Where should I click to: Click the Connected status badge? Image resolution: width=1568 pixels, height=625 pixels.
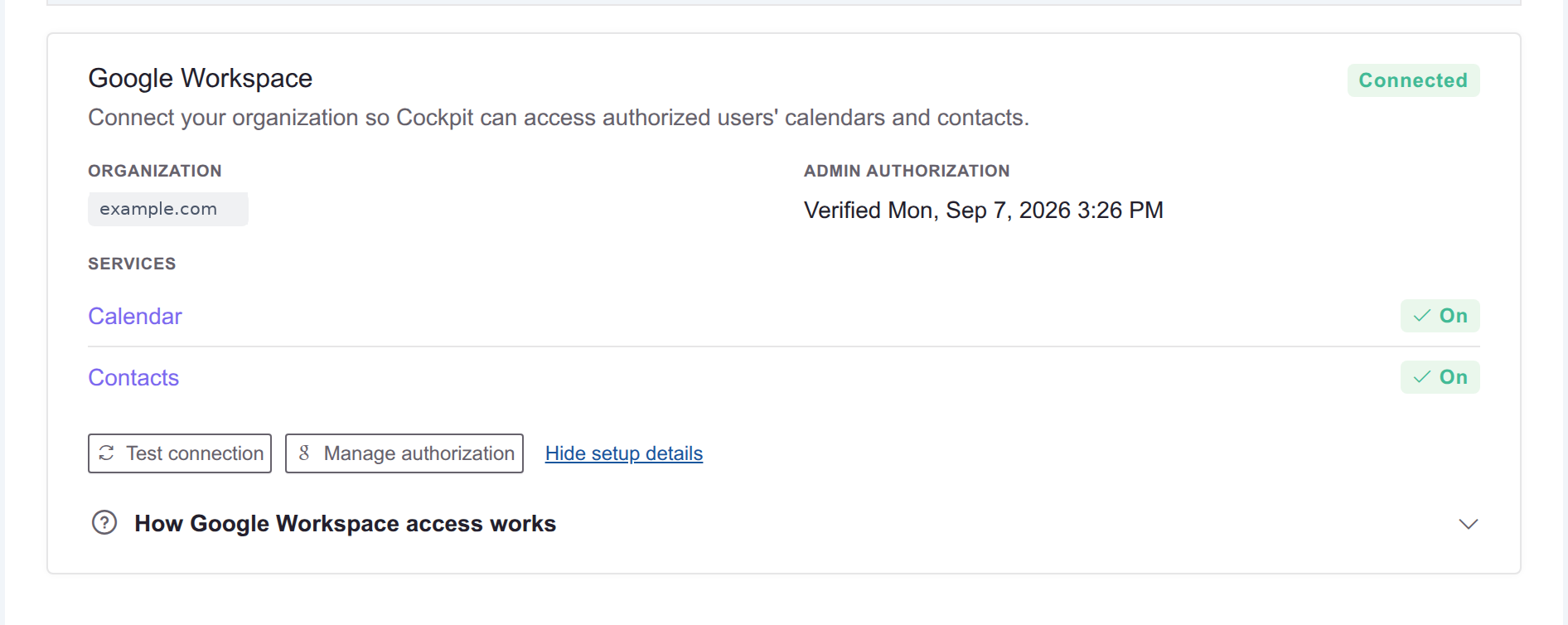click(1413, 80)
